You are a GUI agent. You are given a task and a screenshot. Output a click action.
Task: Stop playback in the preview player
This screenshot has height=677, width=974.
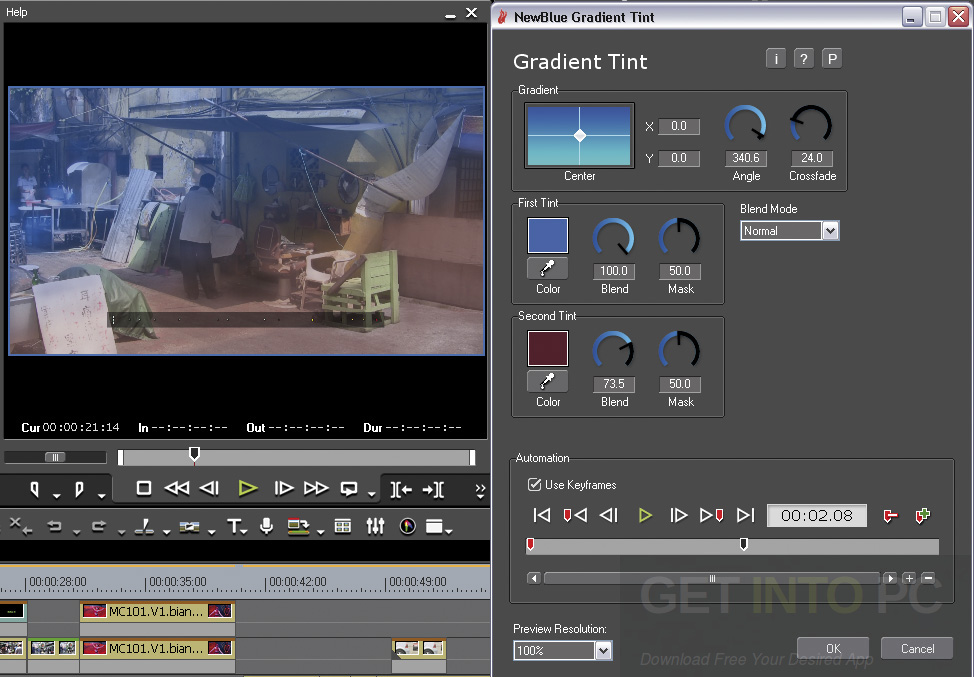coord(143,489)
